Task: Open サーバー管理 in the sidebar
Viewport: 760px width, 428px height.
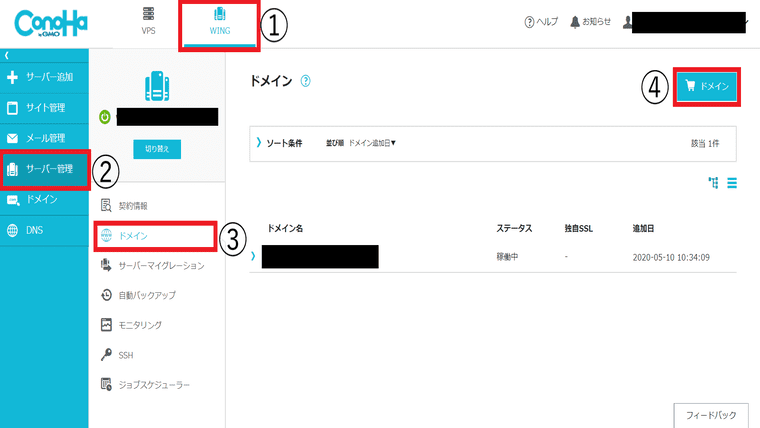Action: tap(44, 169)
